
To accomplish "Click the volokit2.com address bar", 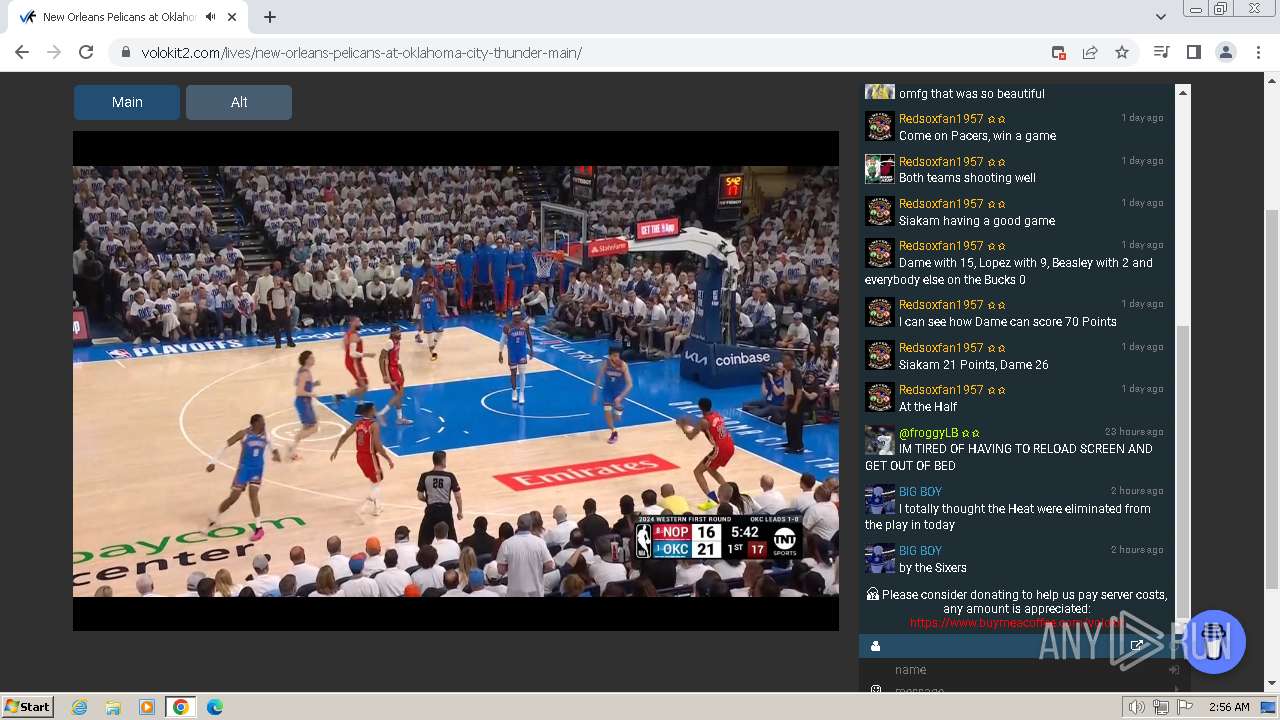I will (580, 52).
